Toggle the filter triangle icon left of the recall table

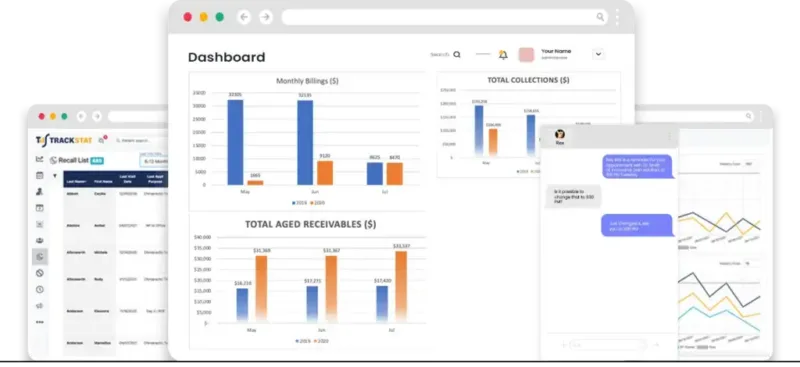(x=55, y=176)
